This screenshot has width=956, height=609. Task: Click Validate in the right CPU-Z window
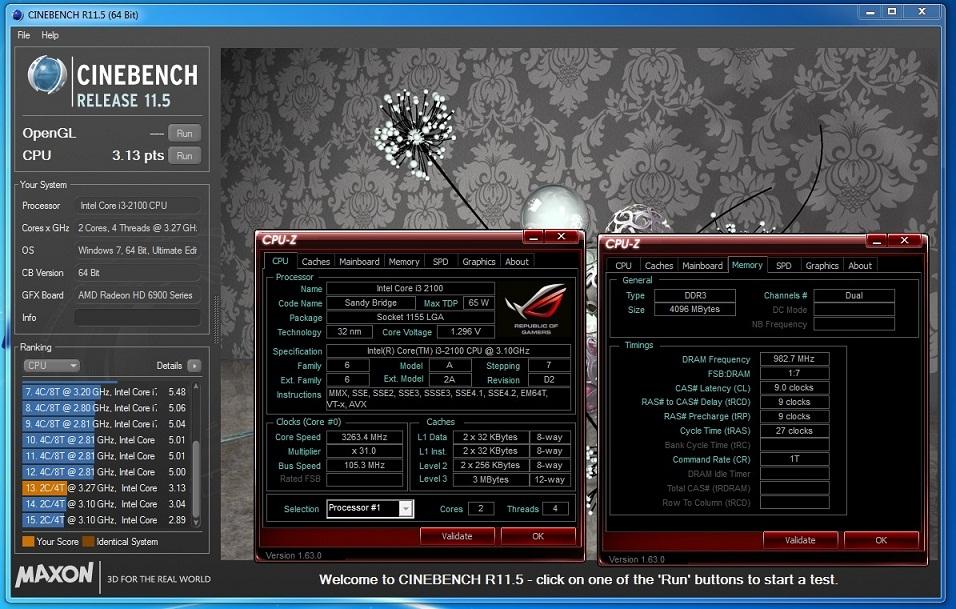[x=800, y=540]
